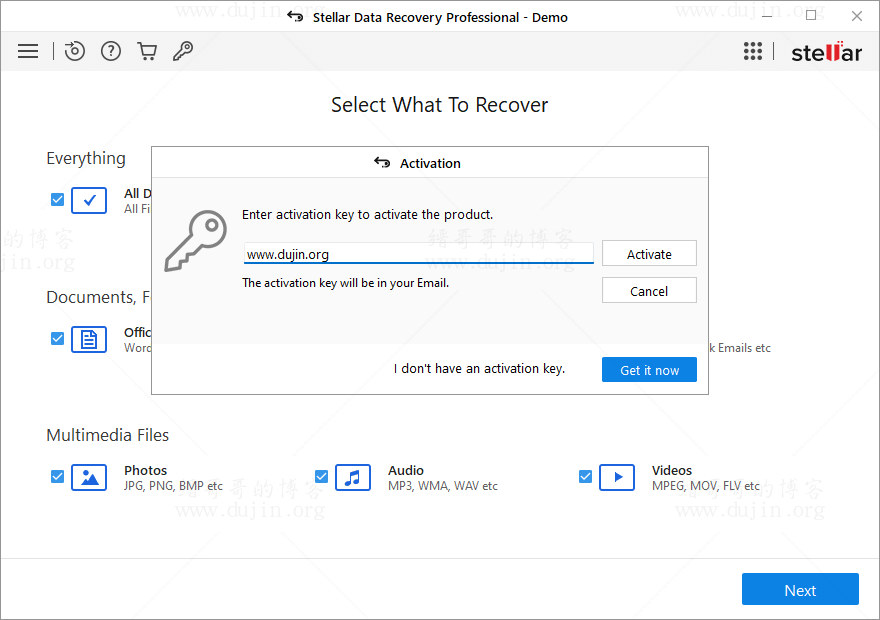Open the help question mark icon
Viewport: 880px width, 620px height.
111,51
